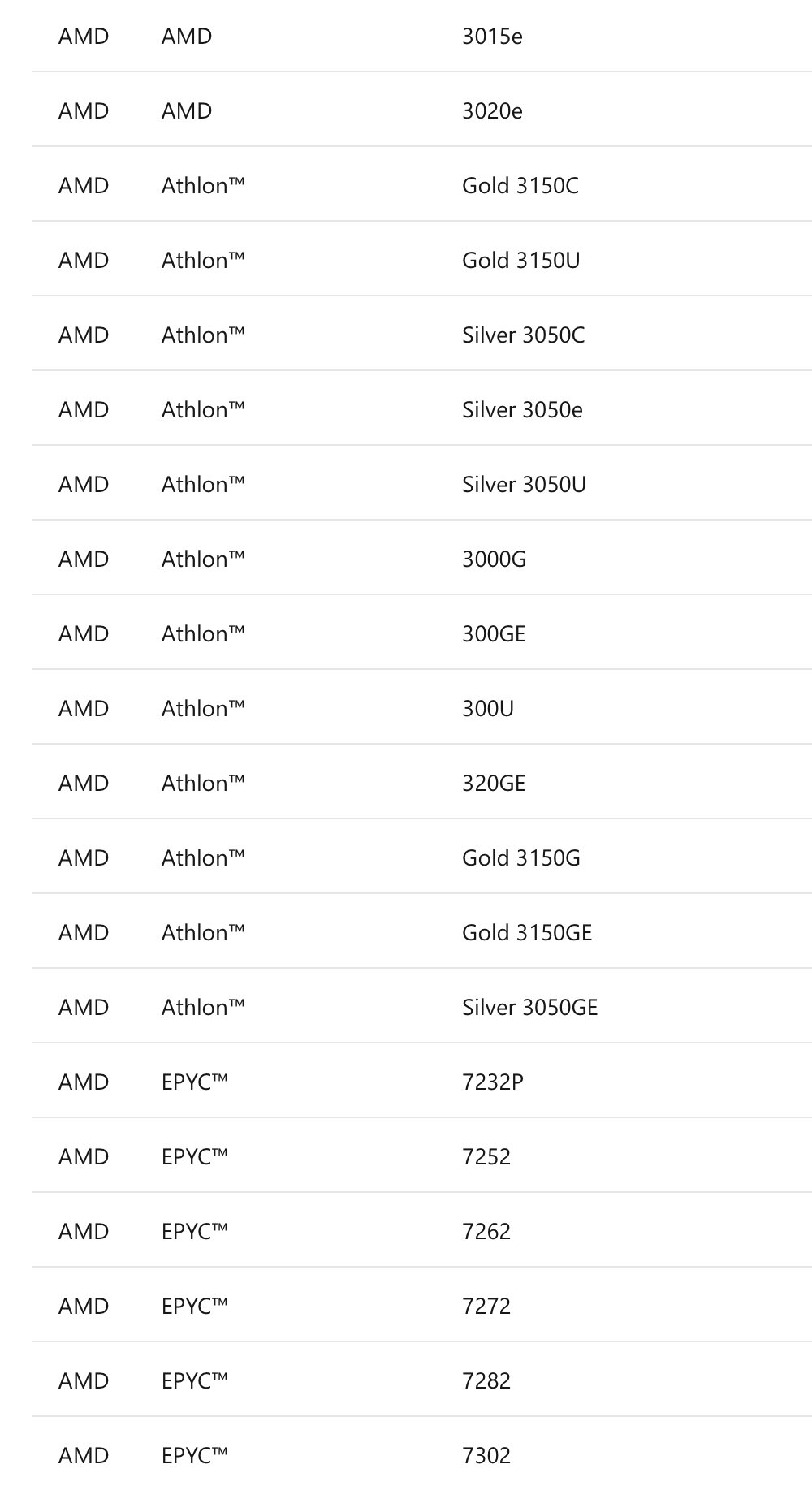Select the EPYC 7302 model entry

(486, 1456)
